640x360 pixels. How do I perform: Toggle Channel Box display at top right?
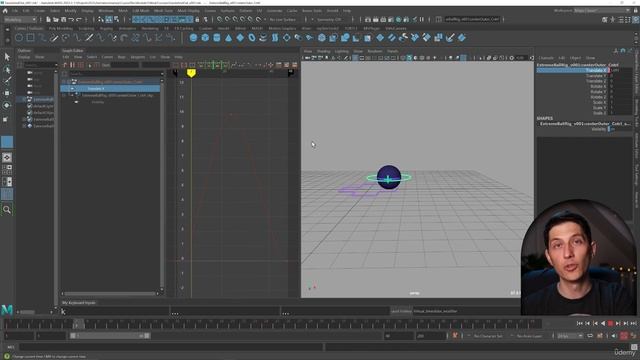(x=636, y=19)
